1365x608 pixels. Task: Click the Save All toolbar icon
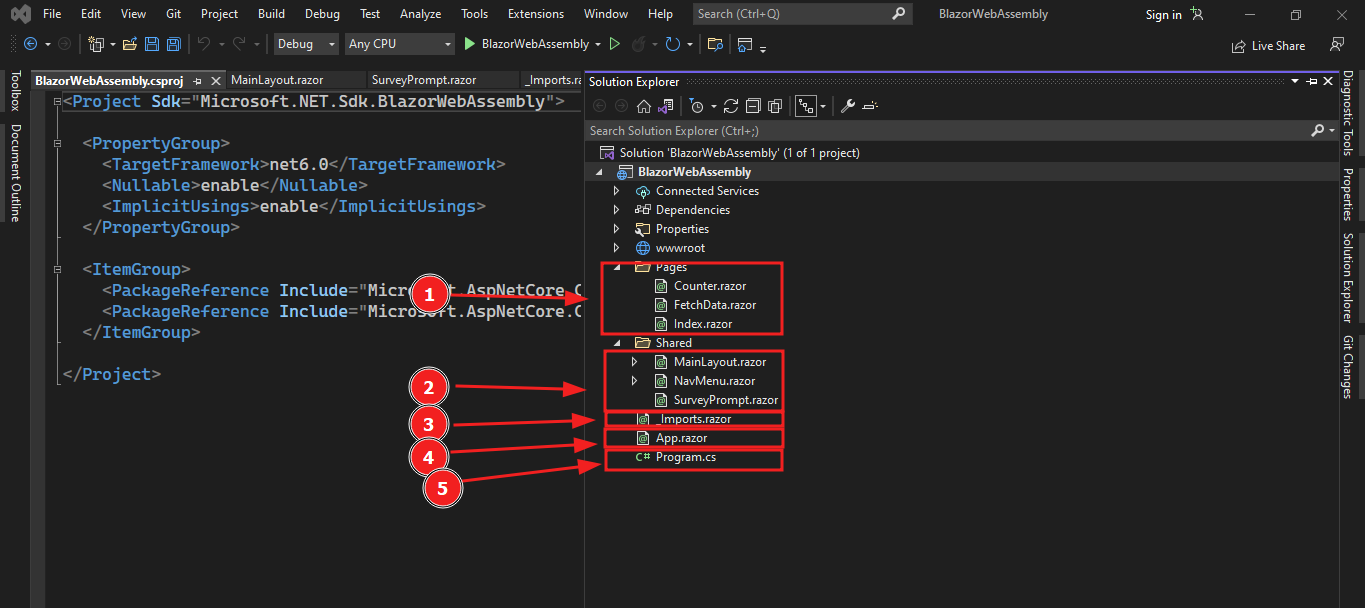click(173, 44)
